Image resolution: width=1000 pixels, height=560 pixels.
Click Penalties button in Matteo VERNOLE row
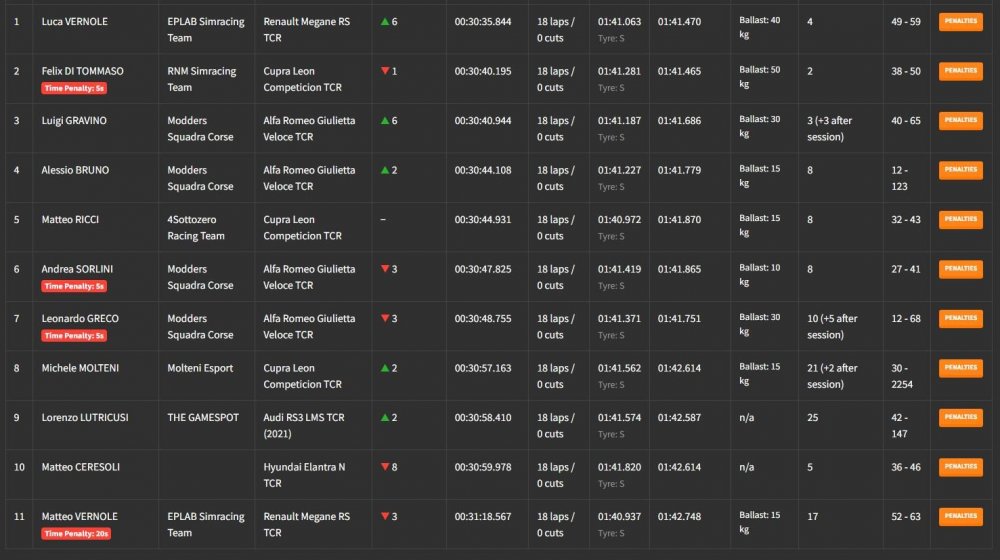point(960,517)
